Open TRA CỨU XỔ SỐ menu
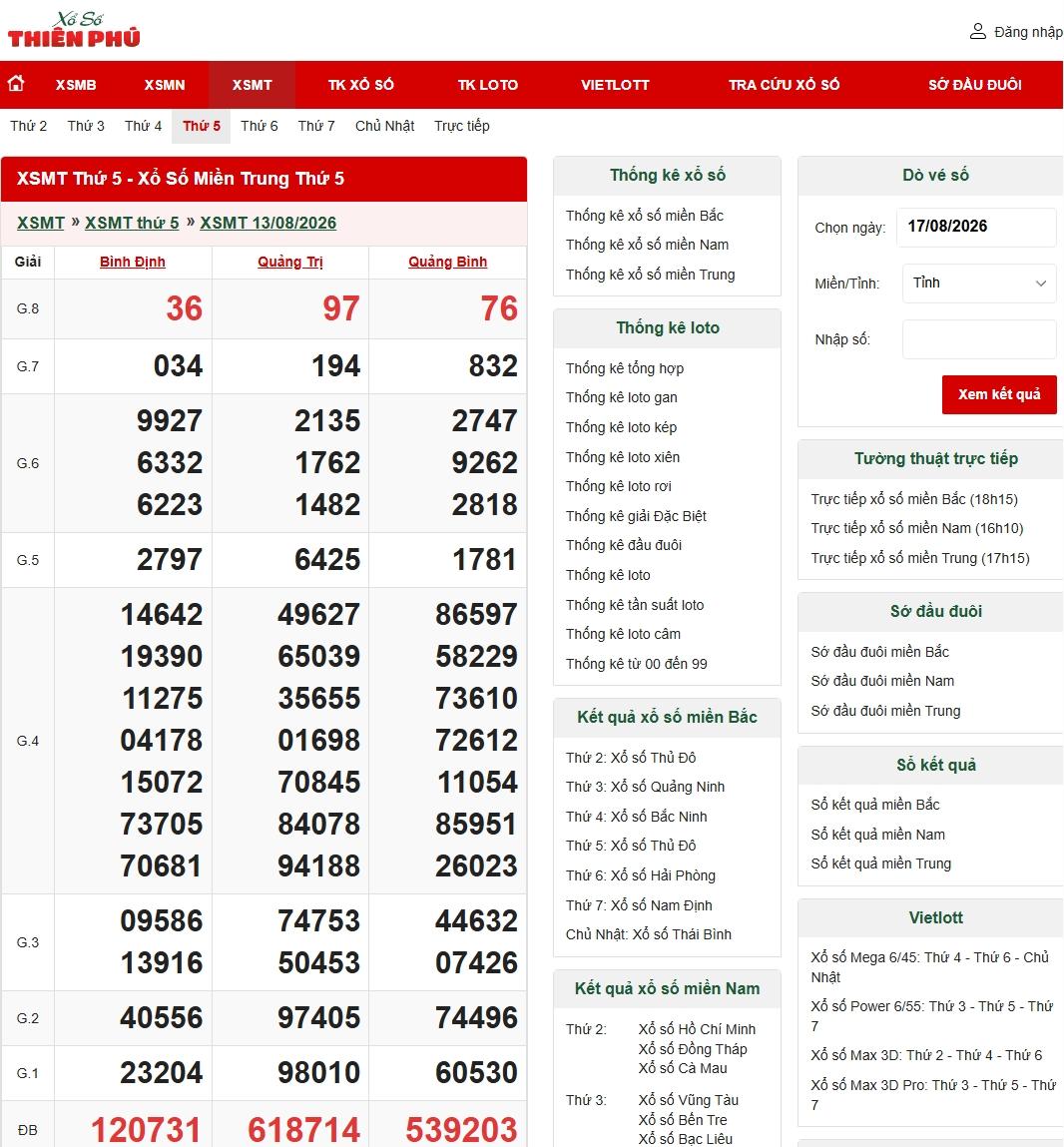 point(784,85)
